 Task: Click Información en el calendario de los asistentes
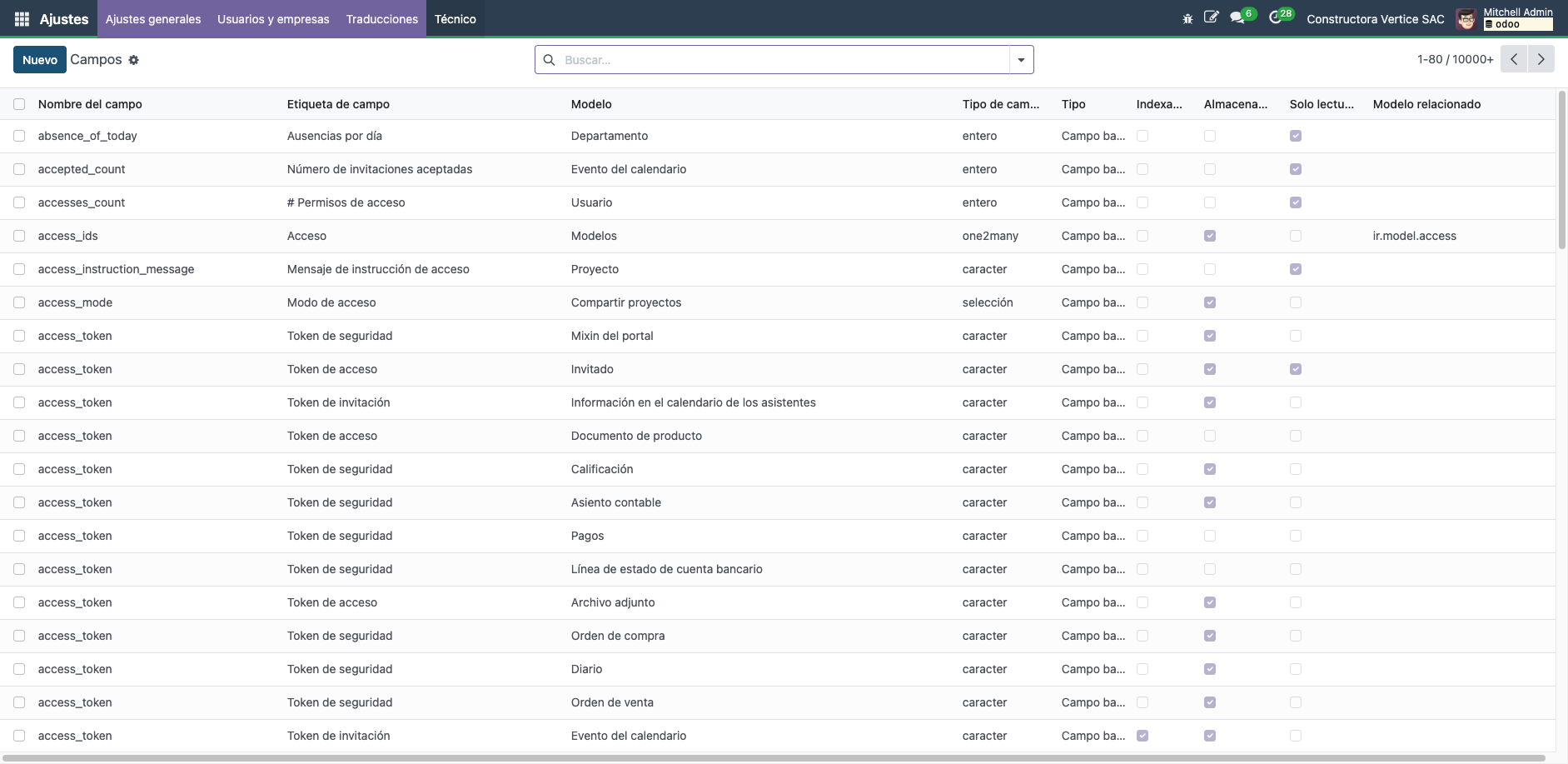pyautogui.click(x=694, y=402)
